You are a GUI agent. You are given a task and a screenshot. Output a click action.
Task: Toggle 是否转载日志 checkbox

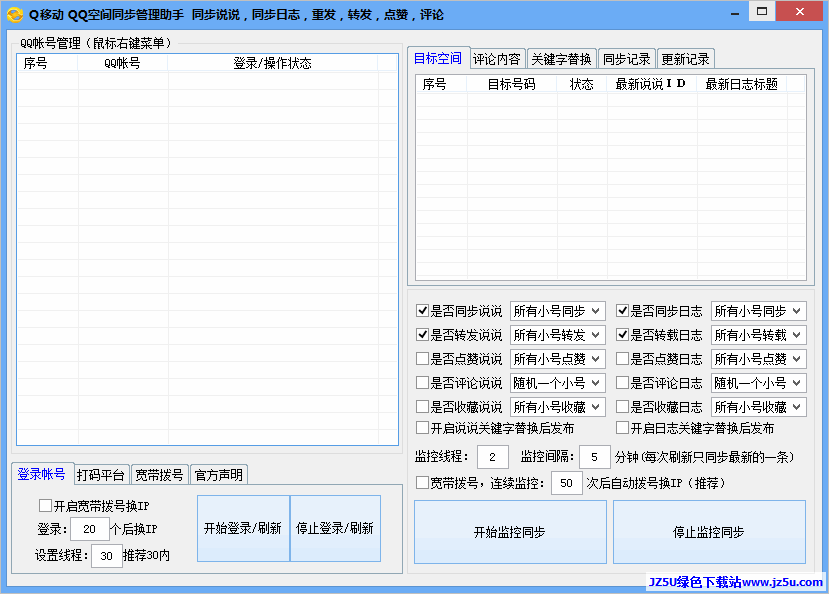coord(622,335)
